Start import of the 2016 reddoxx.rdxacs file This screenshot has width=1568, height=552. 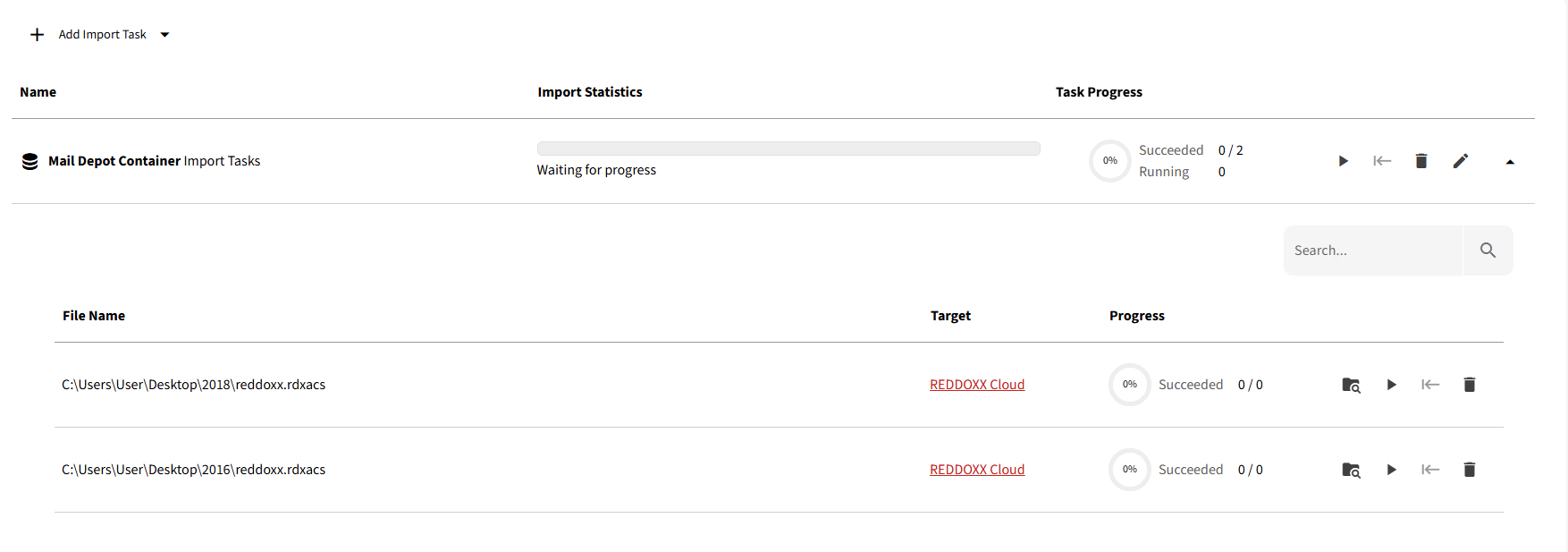click(1391, 470)
